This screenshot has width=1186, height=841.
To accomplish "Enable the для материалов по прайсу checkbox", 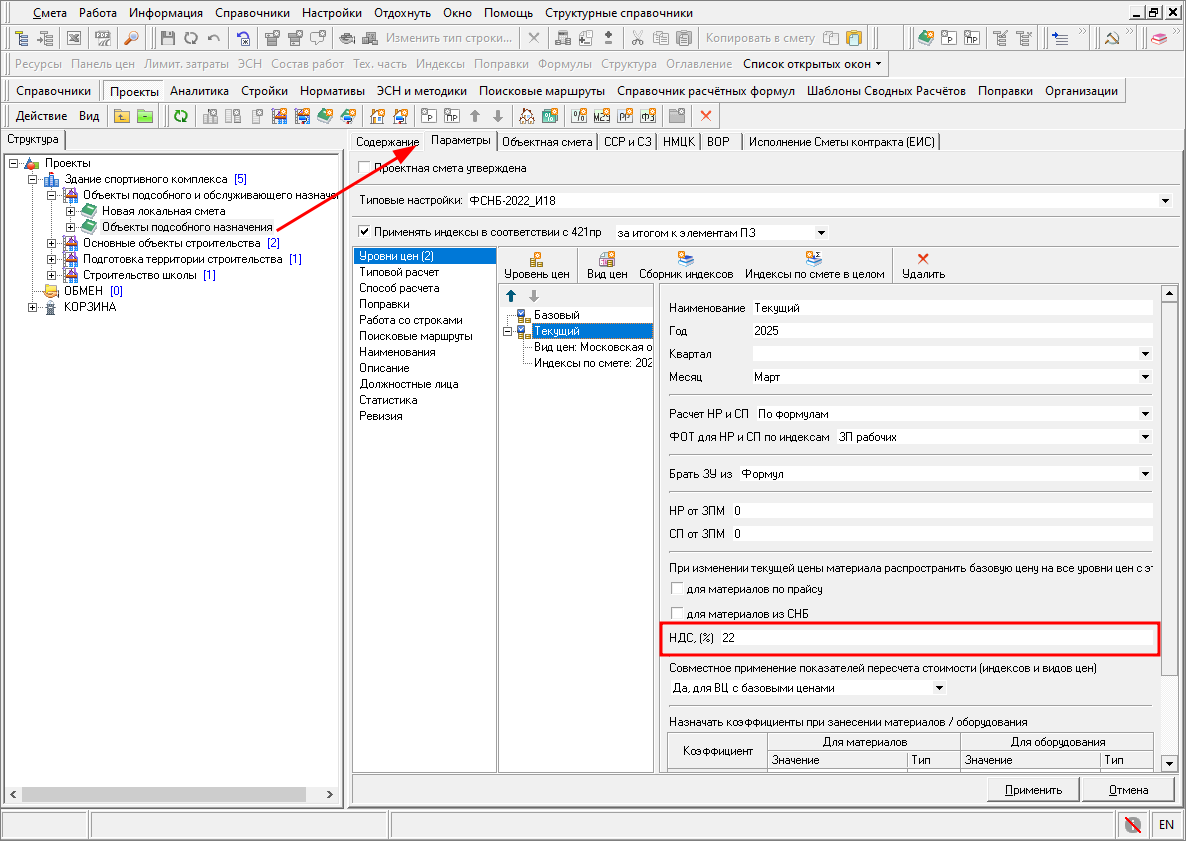I will pyautogui.click(x=677, y=589).
